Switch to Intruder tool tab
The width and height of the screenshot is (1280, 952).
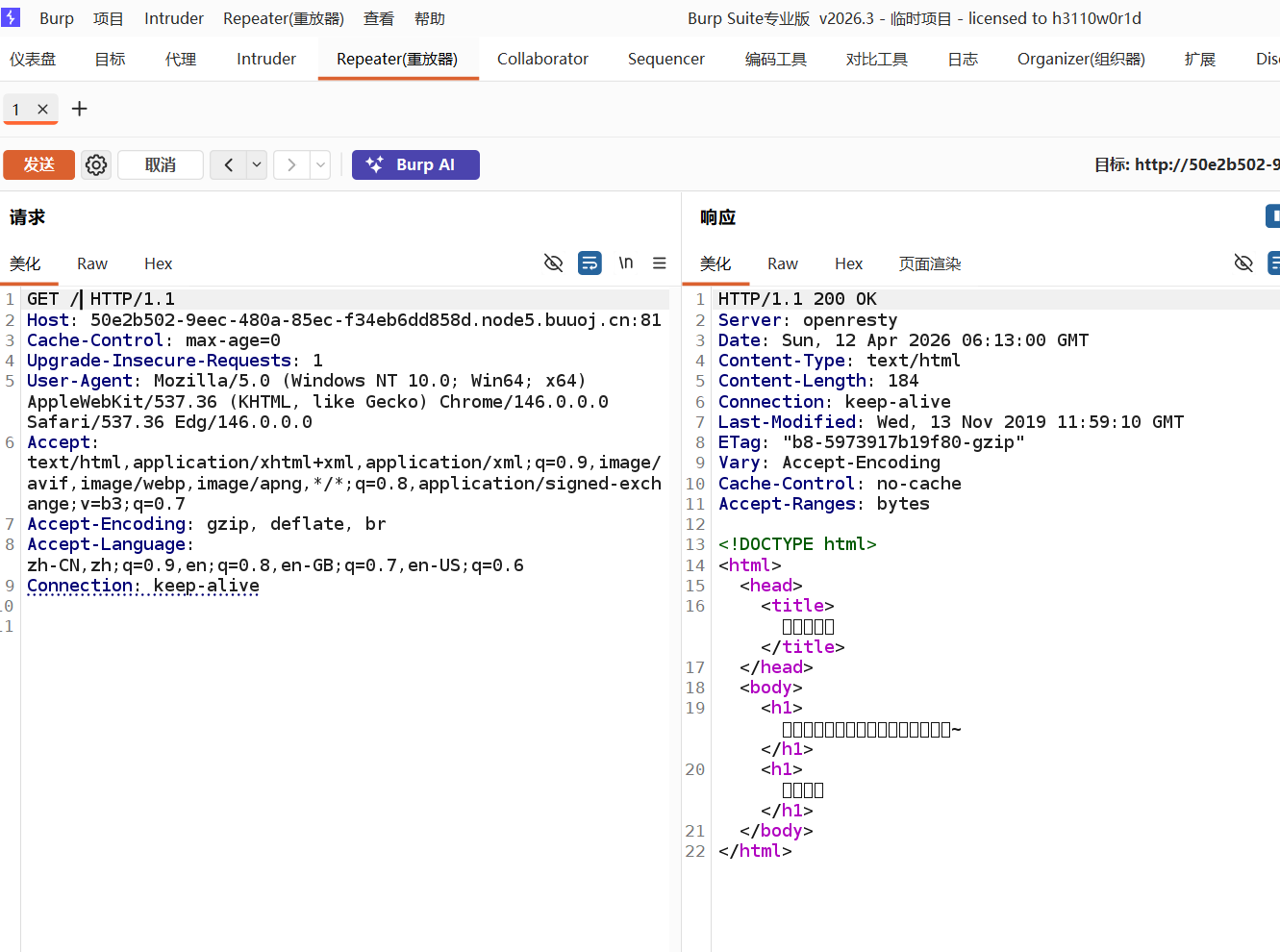[x=266, y=59]
